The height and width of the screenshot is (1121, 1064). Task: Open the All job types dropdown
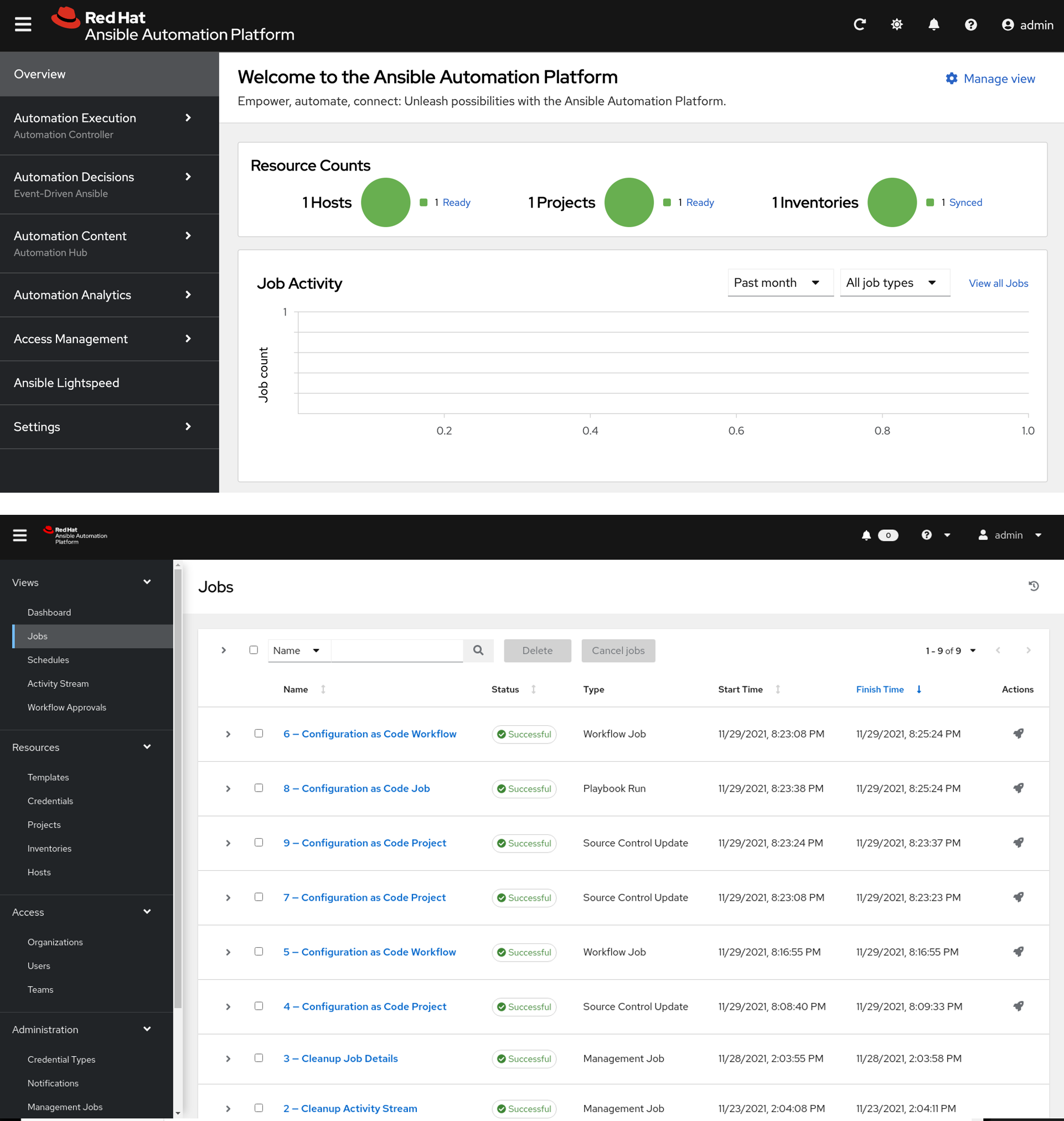895,282
